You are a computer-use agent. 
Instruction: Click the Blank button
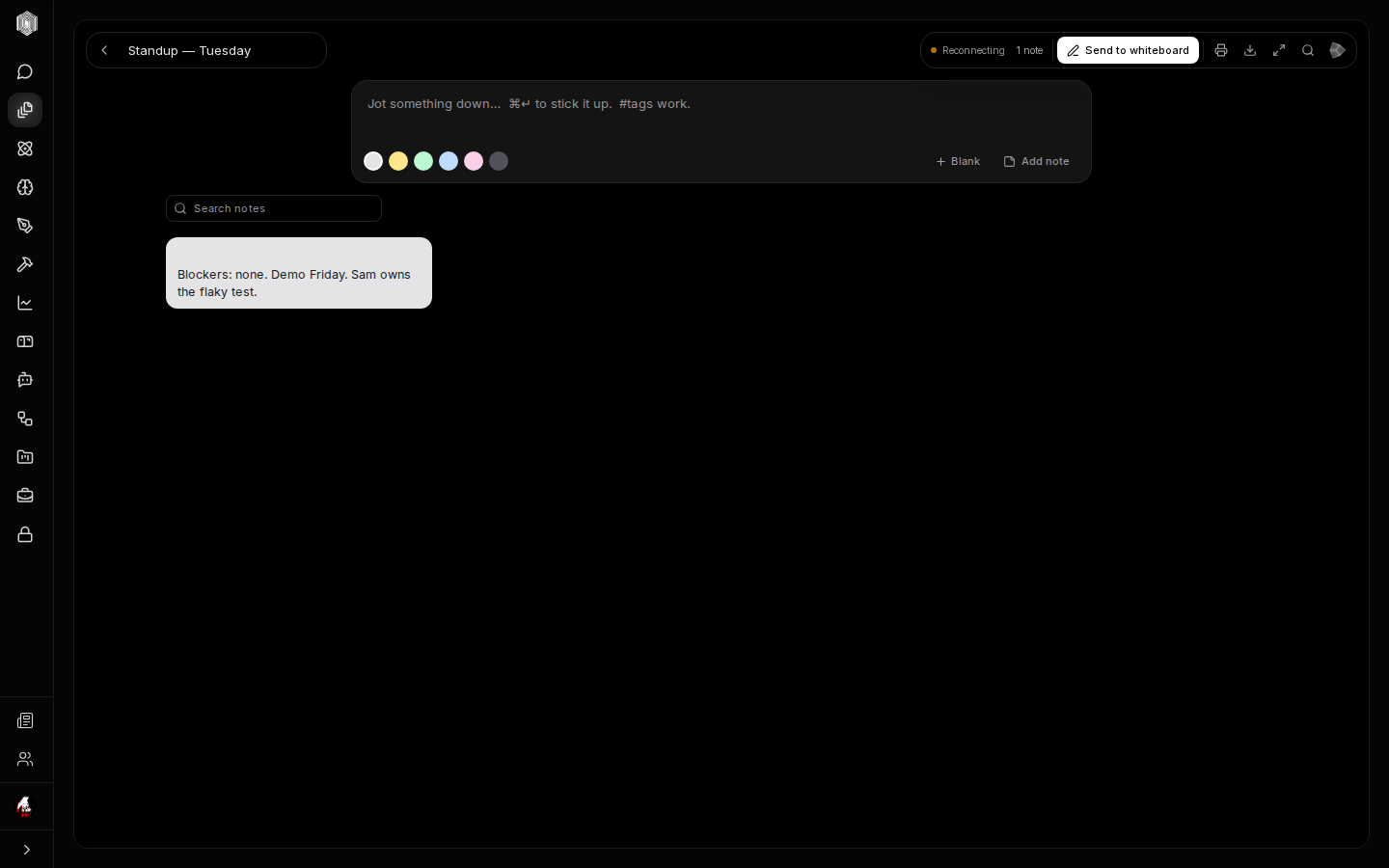click(958, 161)
